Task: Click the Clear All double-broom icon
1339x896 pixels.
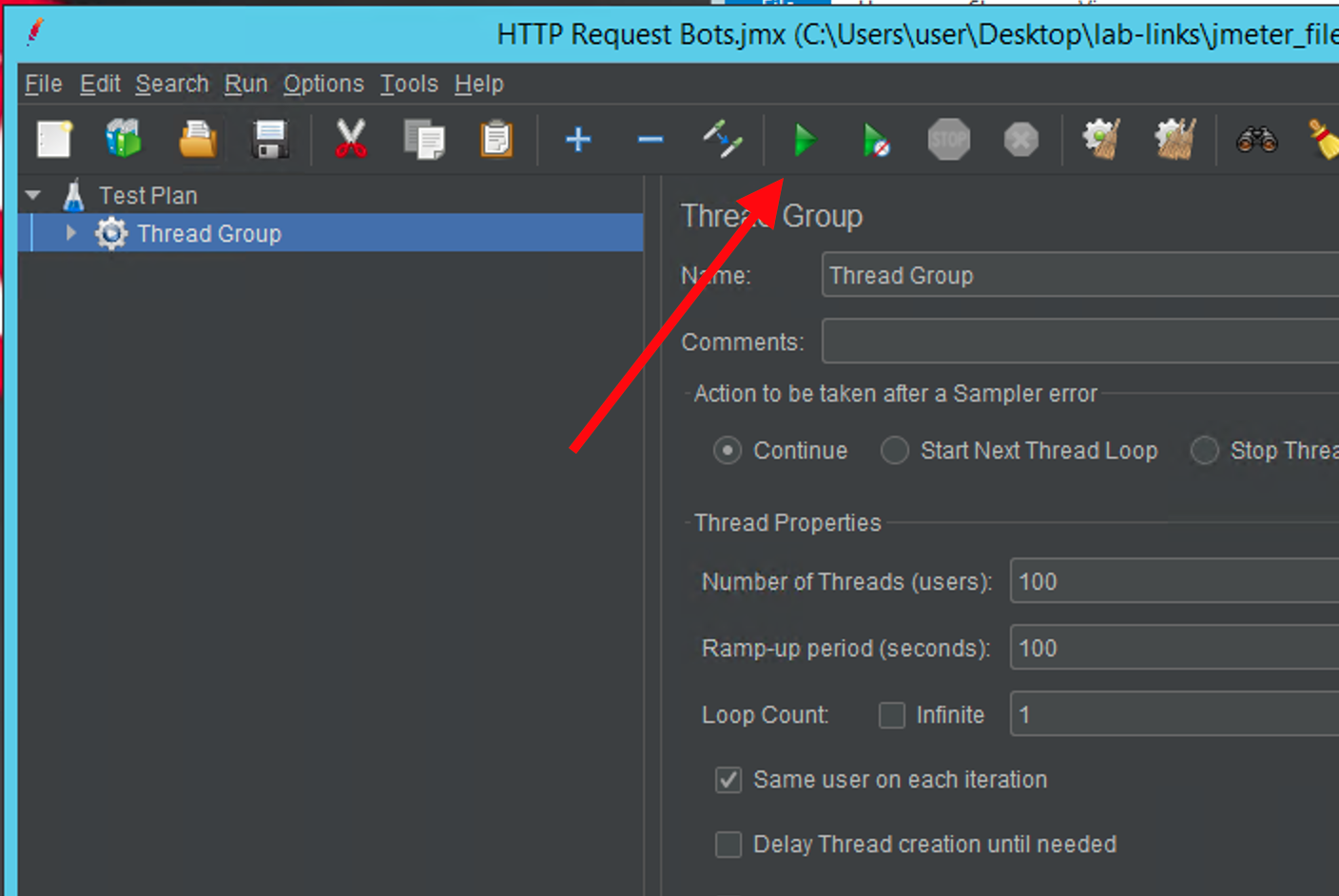Action: click(x=1174, y=139)
